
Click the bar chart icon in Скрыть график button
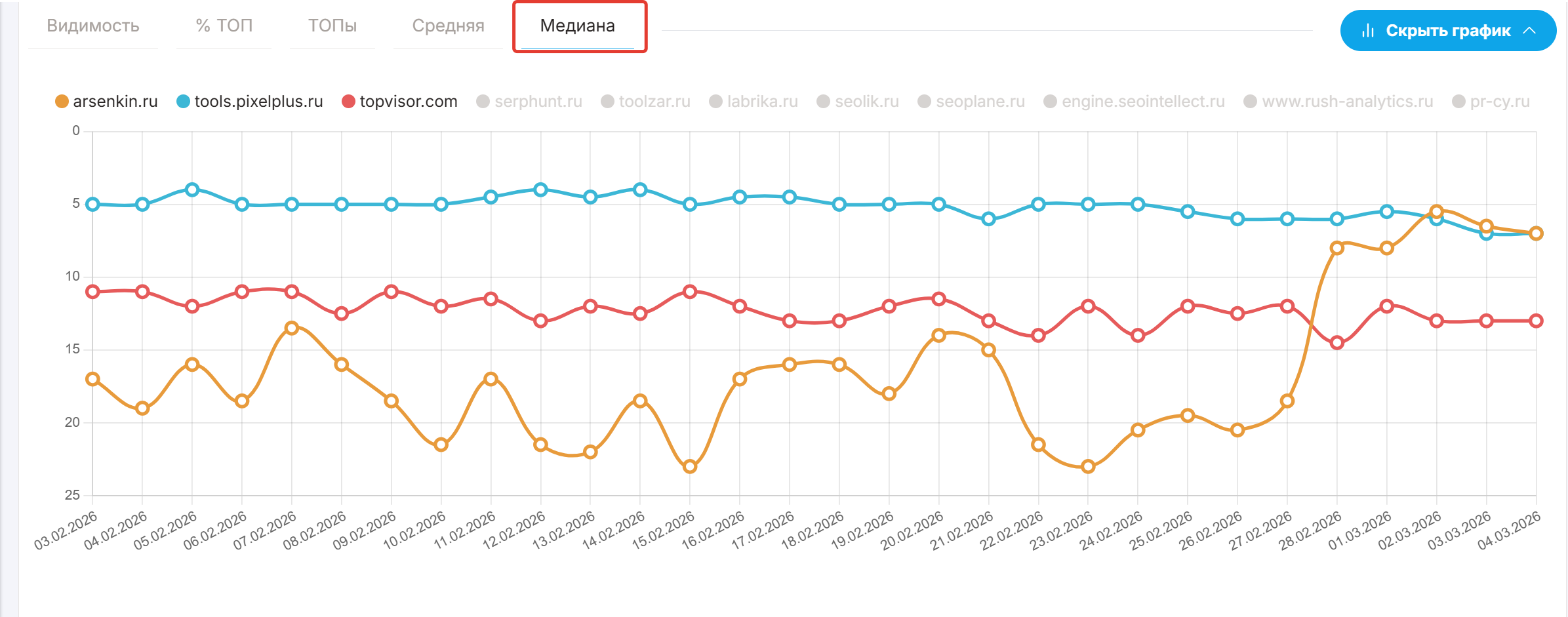tap(1368, 31)
